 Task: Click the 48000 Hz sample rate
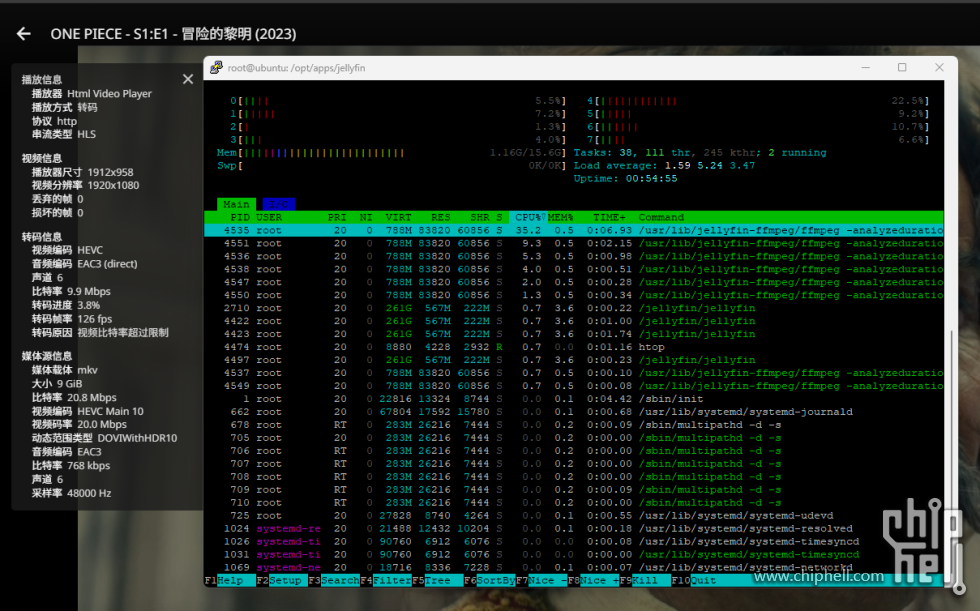(x=89, y=494)
